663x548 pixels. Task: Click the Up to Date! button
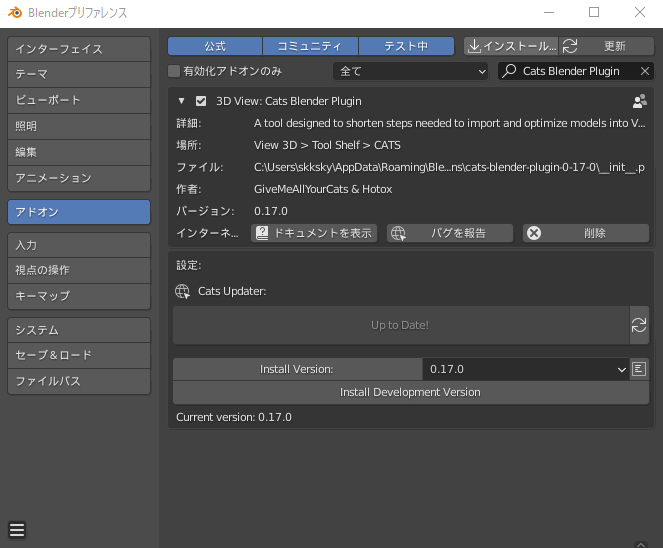(401, 325)
